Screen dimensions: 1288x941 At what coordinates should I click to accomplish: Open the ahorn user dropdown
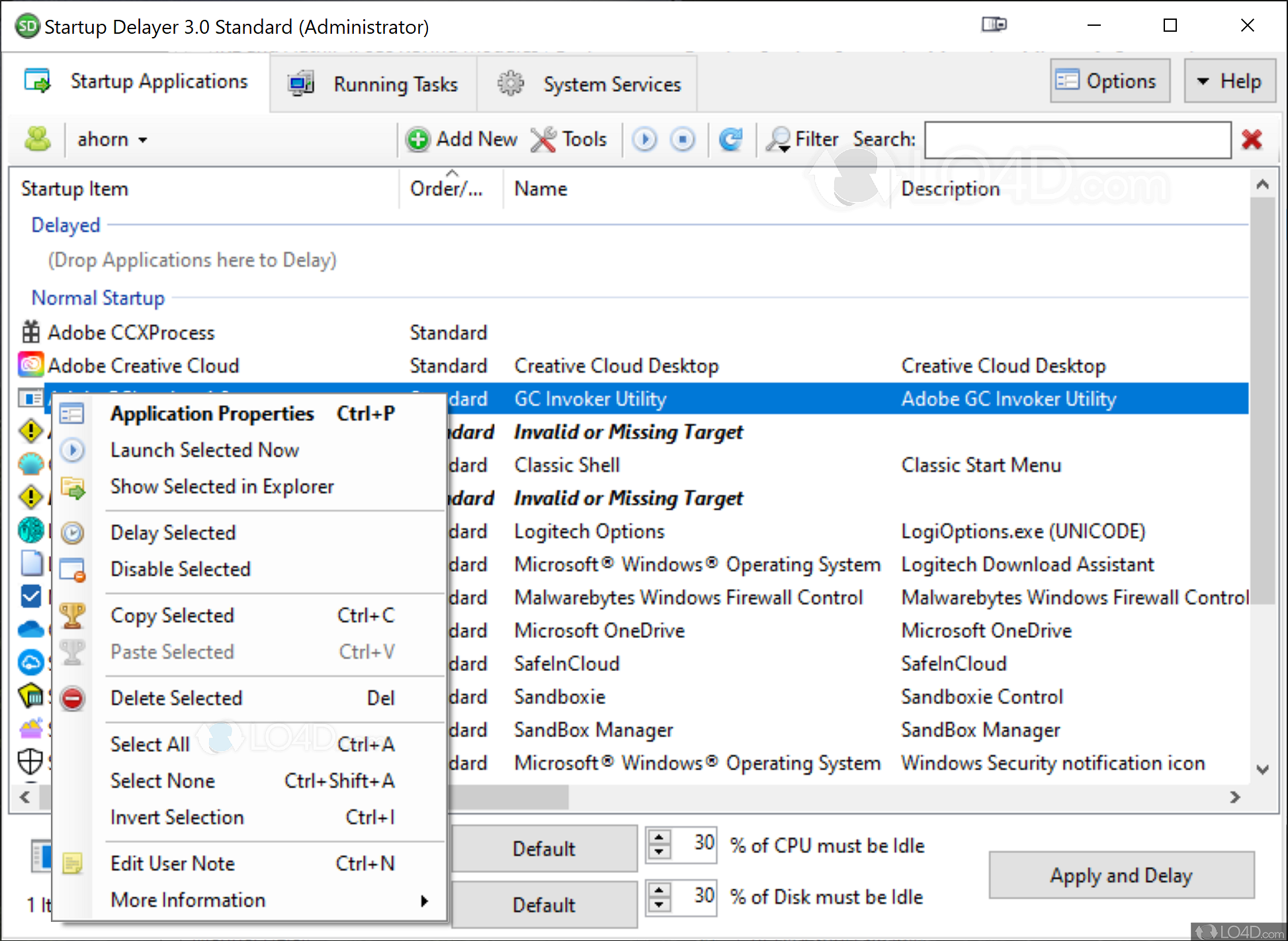pyautogui.click(x=112, y=139)
